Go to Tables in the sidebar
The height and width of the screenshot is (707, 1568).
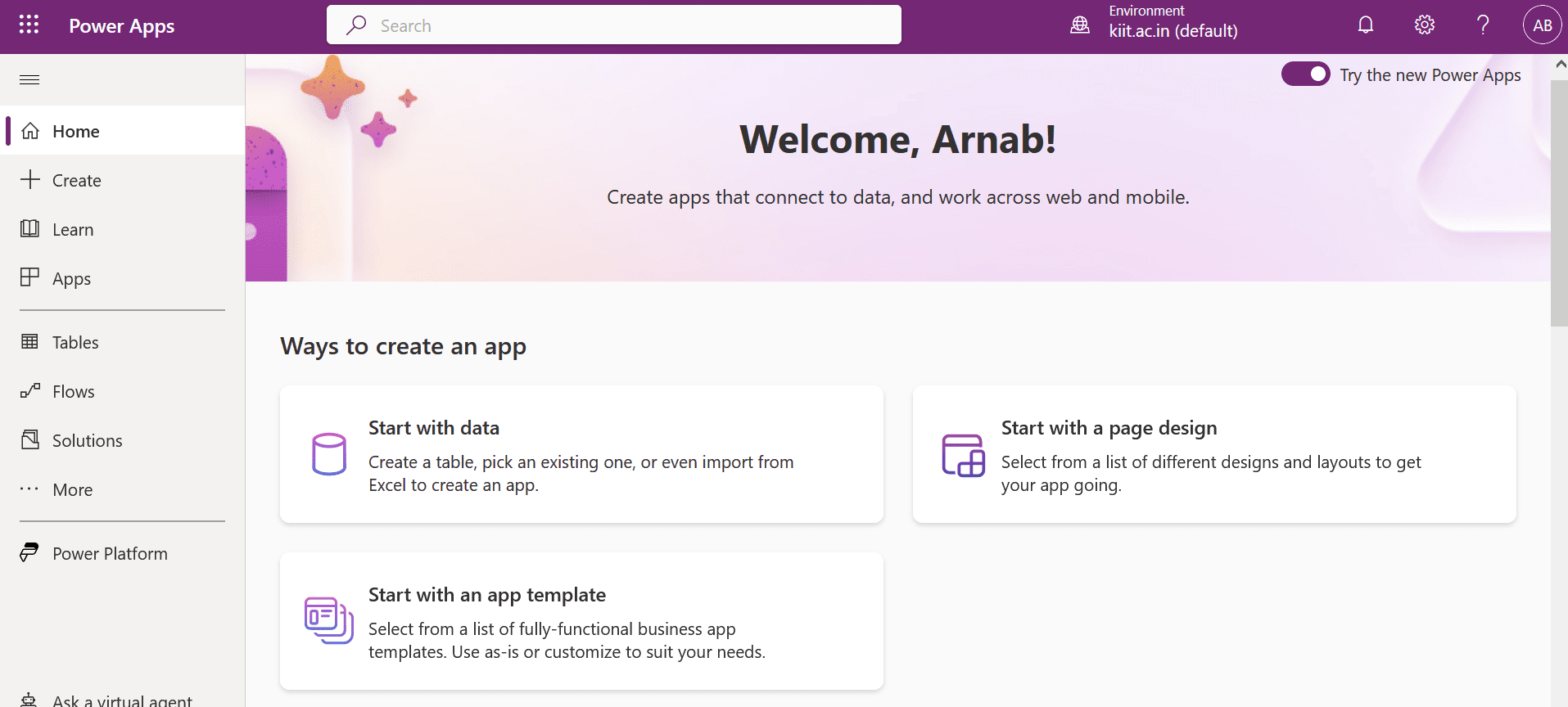[x=75, y=342]
